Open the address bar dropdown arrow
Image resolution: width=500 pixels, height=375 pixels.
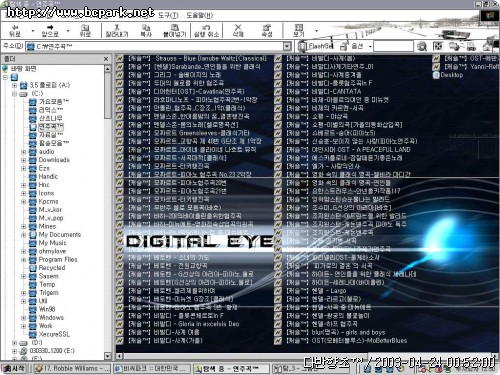click(x=287, y=46)
